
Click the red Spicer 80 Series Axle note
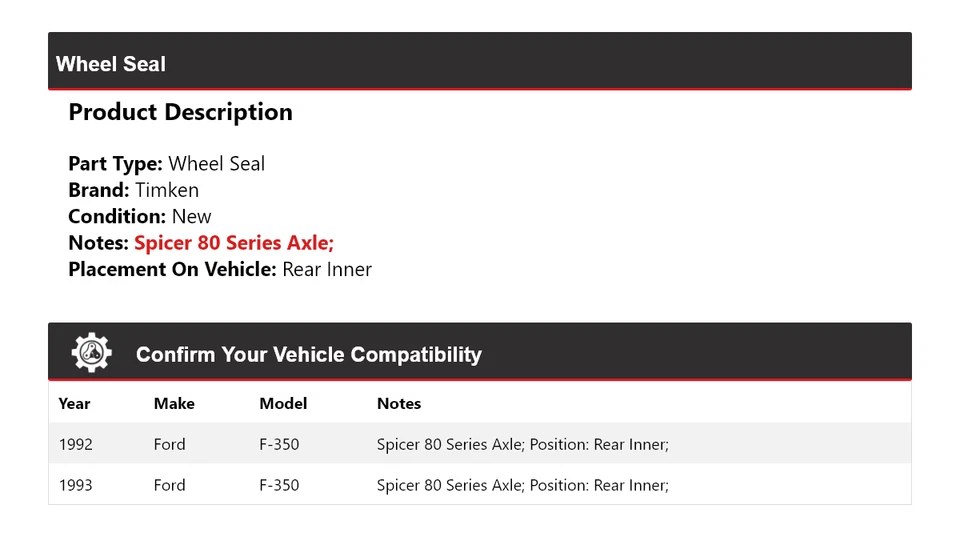tap(234, 243)
